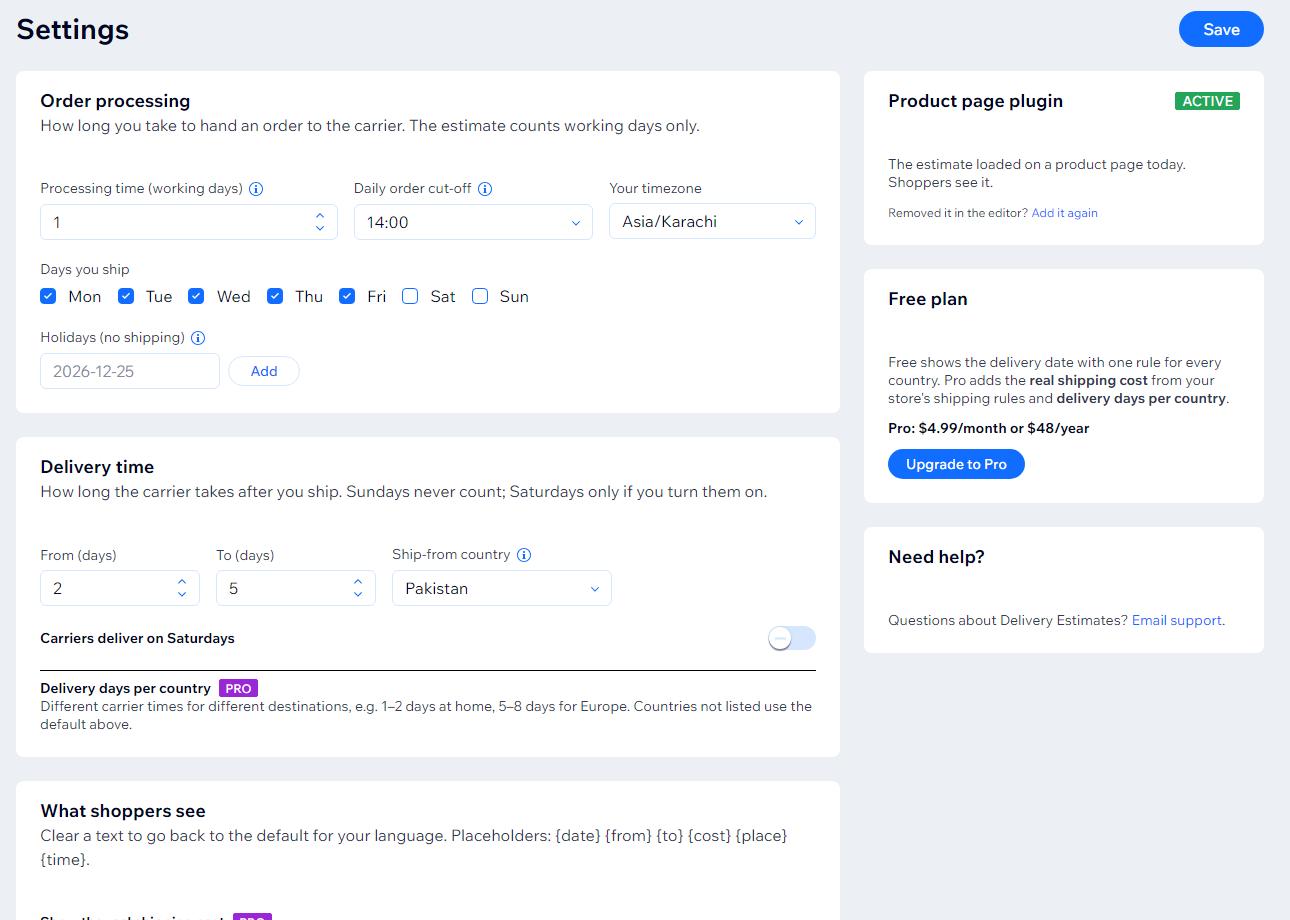This screenshot has height=920, width=1290.
Task: Open info tooltip for Processing time
Action: pyautogui.click(x=256, y=189)
